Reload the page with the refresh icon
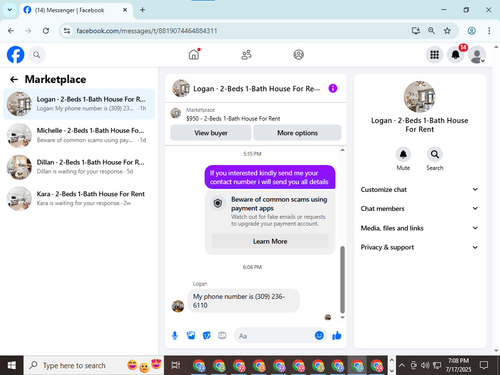 (46, 31)
